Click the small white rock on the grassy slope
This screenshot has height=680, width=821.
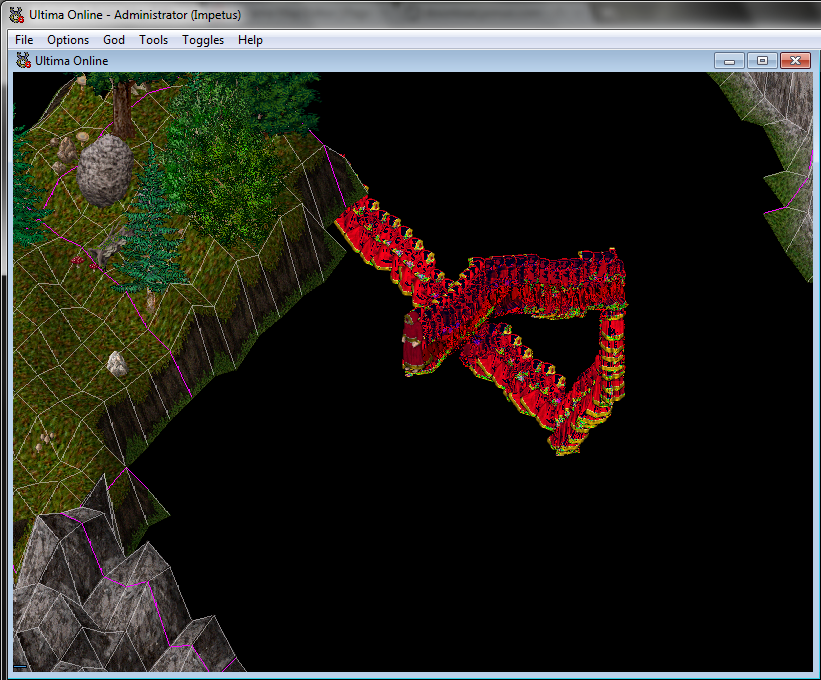point(117,364)
